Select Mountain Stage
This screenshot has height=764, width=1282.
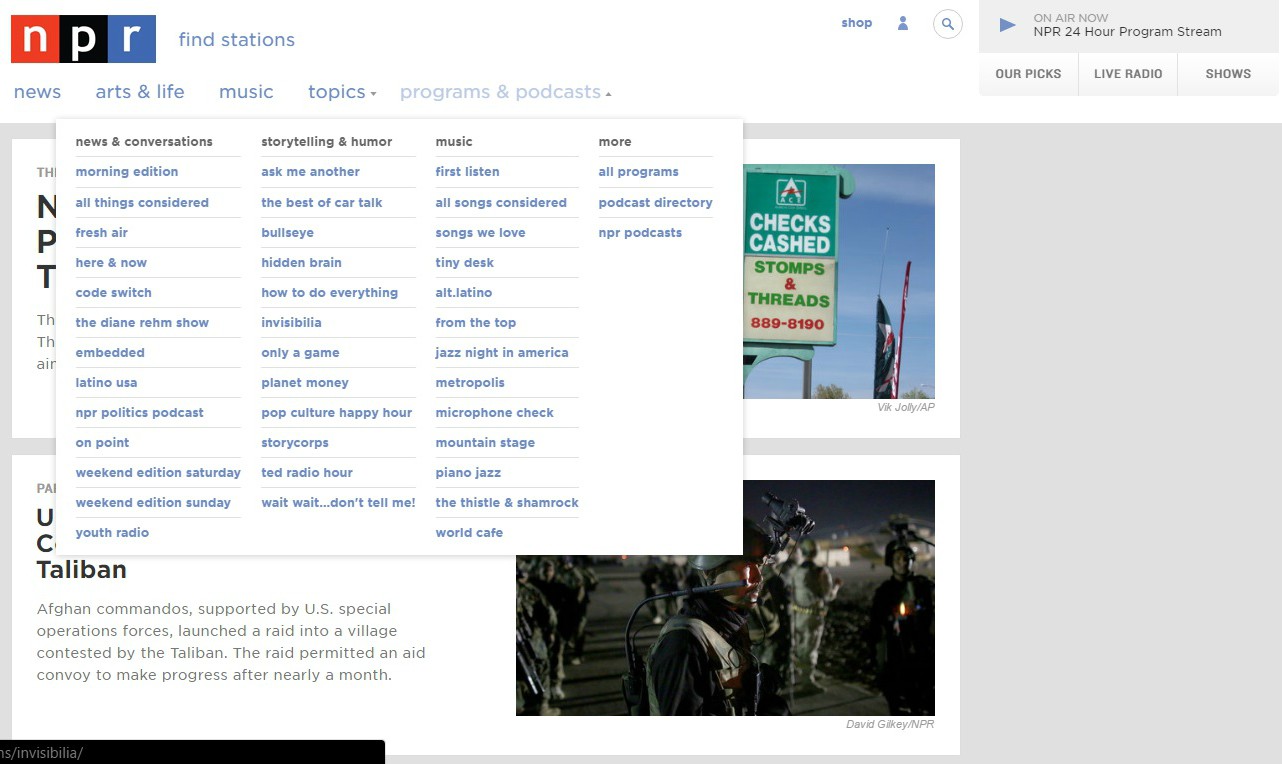coord(486,442)
